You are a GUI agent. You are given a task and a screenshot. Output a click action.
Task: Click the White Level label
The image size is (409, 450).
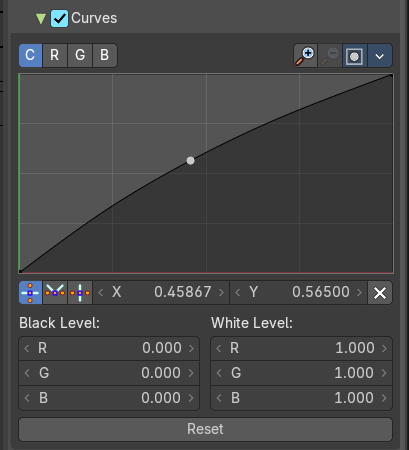click(252, 323)
